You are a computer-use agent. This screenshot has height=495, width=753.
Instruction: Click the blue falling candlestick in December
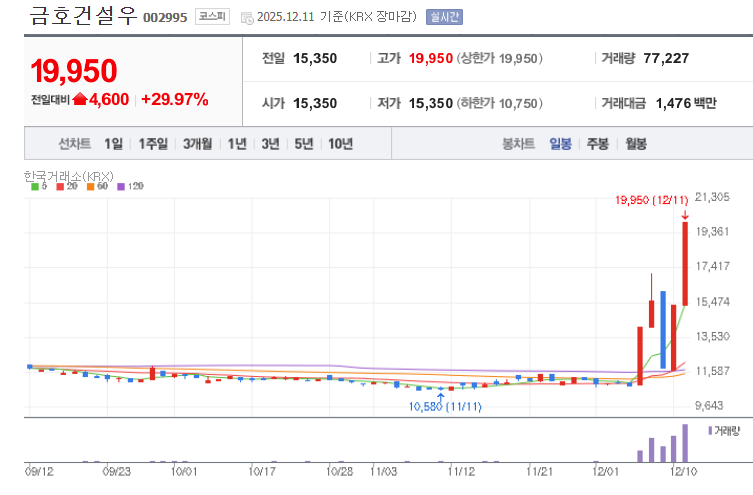(x=663, y=330)
